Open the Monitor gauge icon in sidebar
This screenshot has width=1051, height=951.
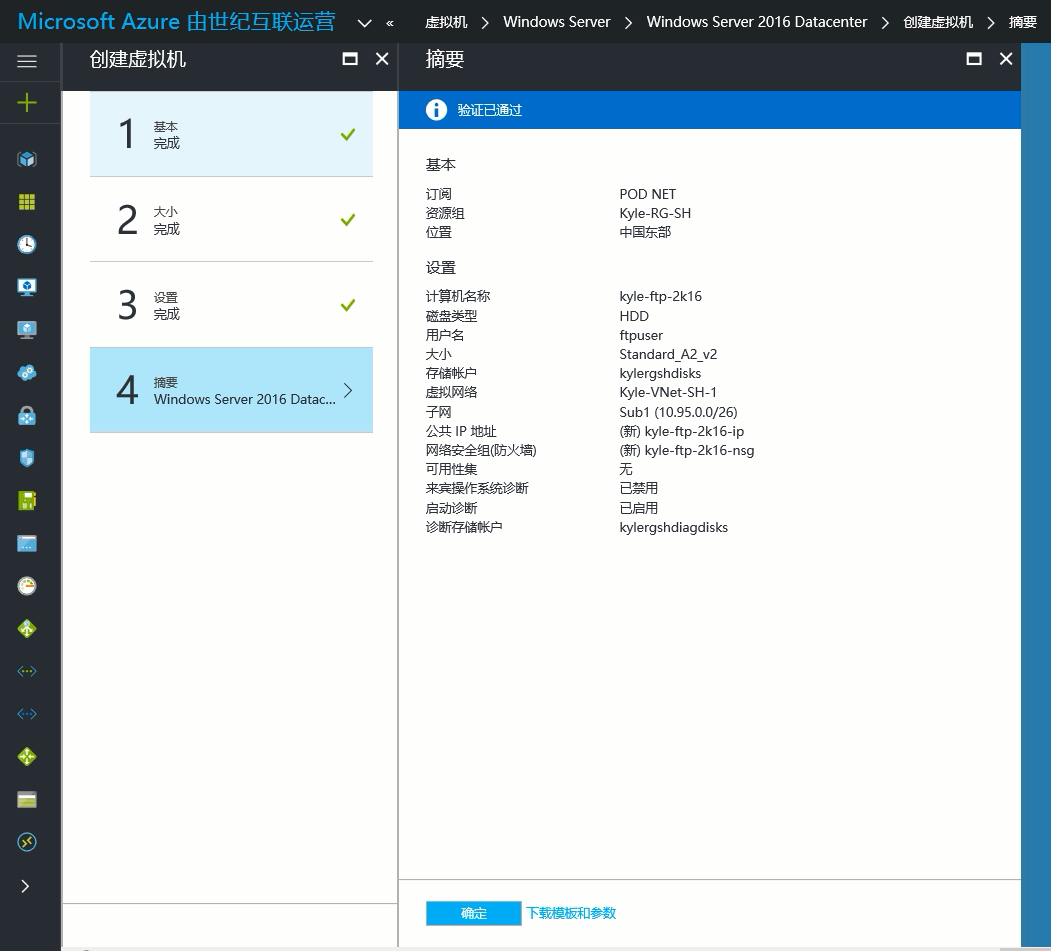click(27, 586)
